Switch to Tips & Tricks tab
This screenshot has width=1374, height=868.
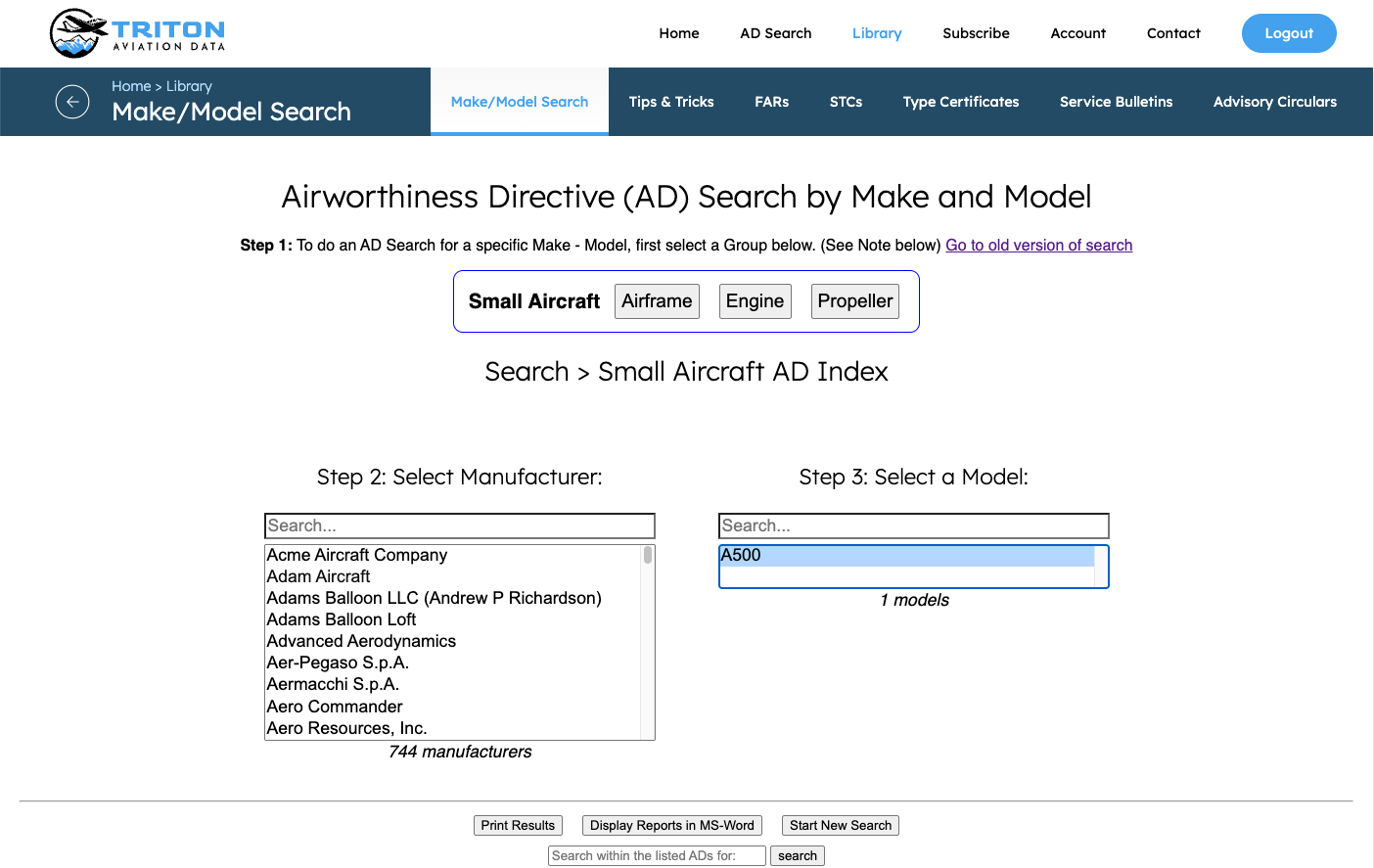pos(671,102)
